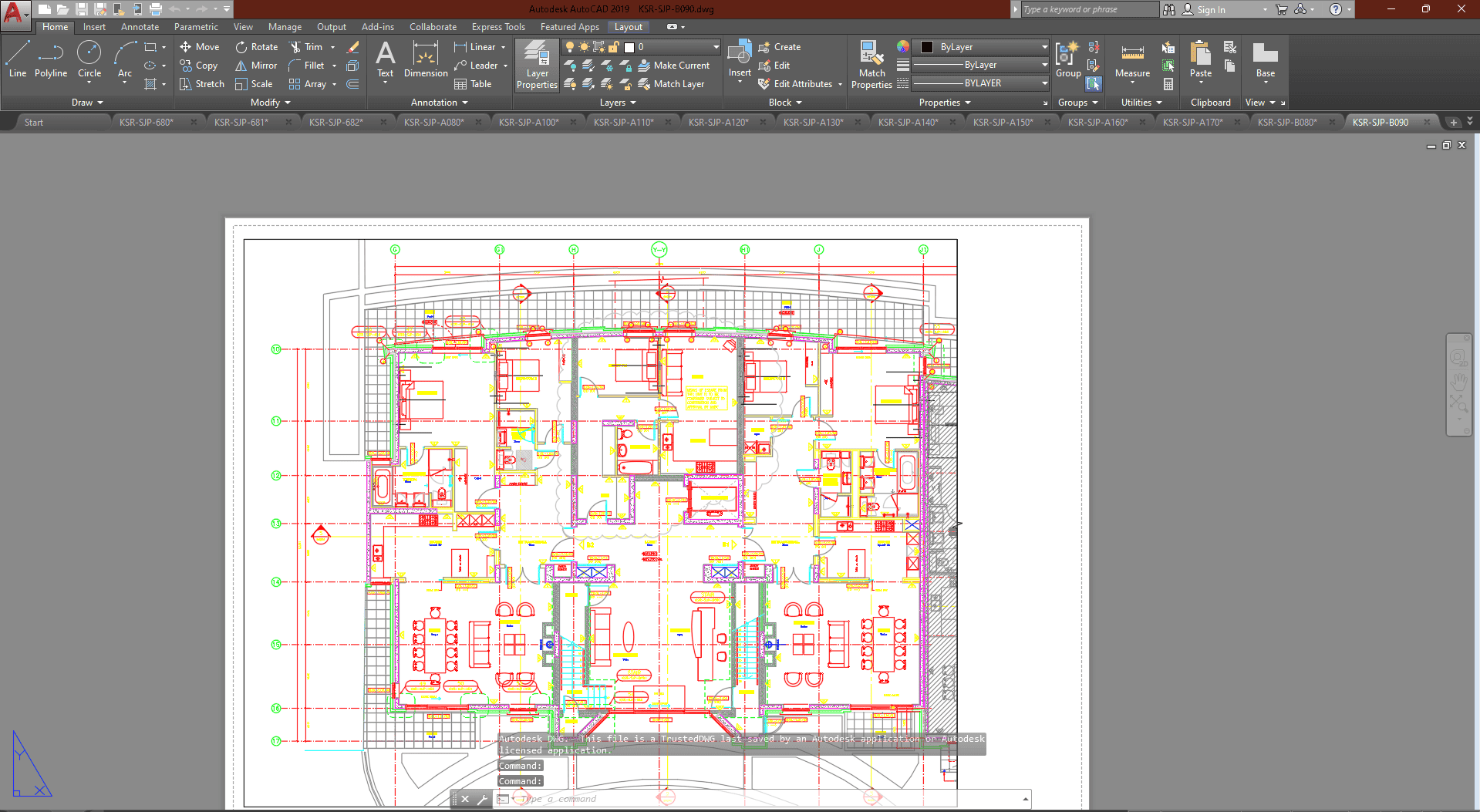The width and height of the screenshot is (1480, 812).
Task: Expand the Modify panel
Action: [270, 103]
